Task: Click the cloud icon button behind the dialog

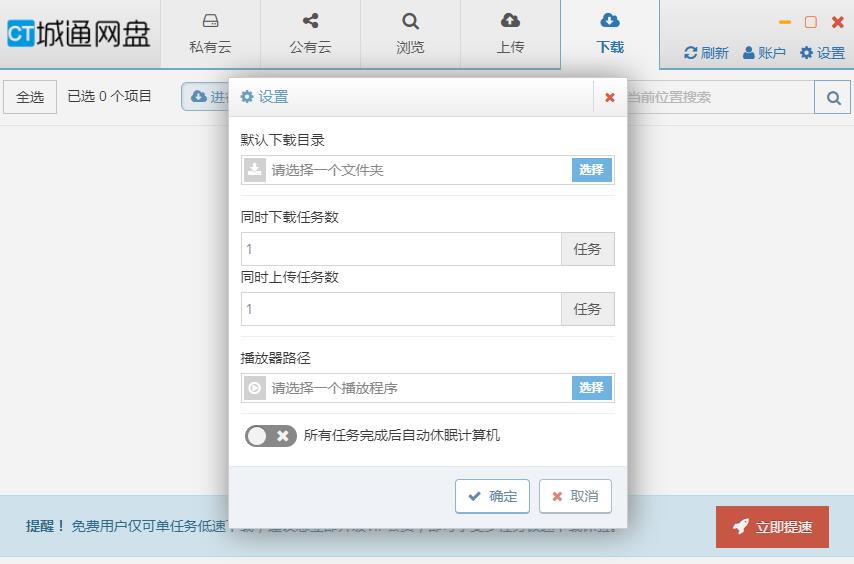Action: click(x=205, y=97)
